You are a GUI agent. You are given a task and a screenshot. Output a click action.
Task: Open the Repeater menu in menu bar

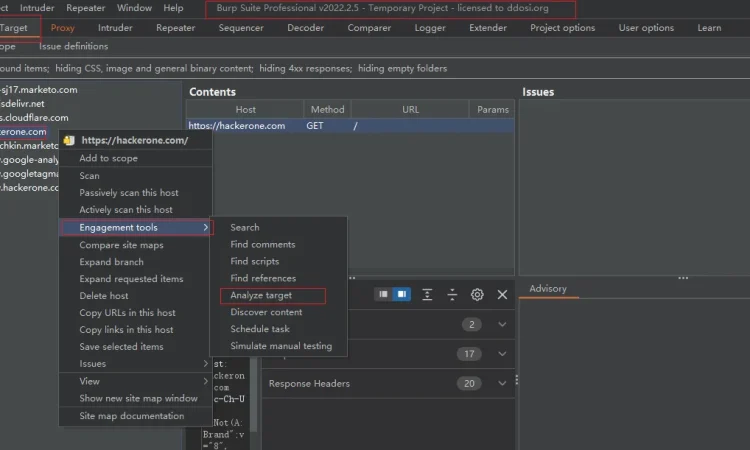pos(86,8)
